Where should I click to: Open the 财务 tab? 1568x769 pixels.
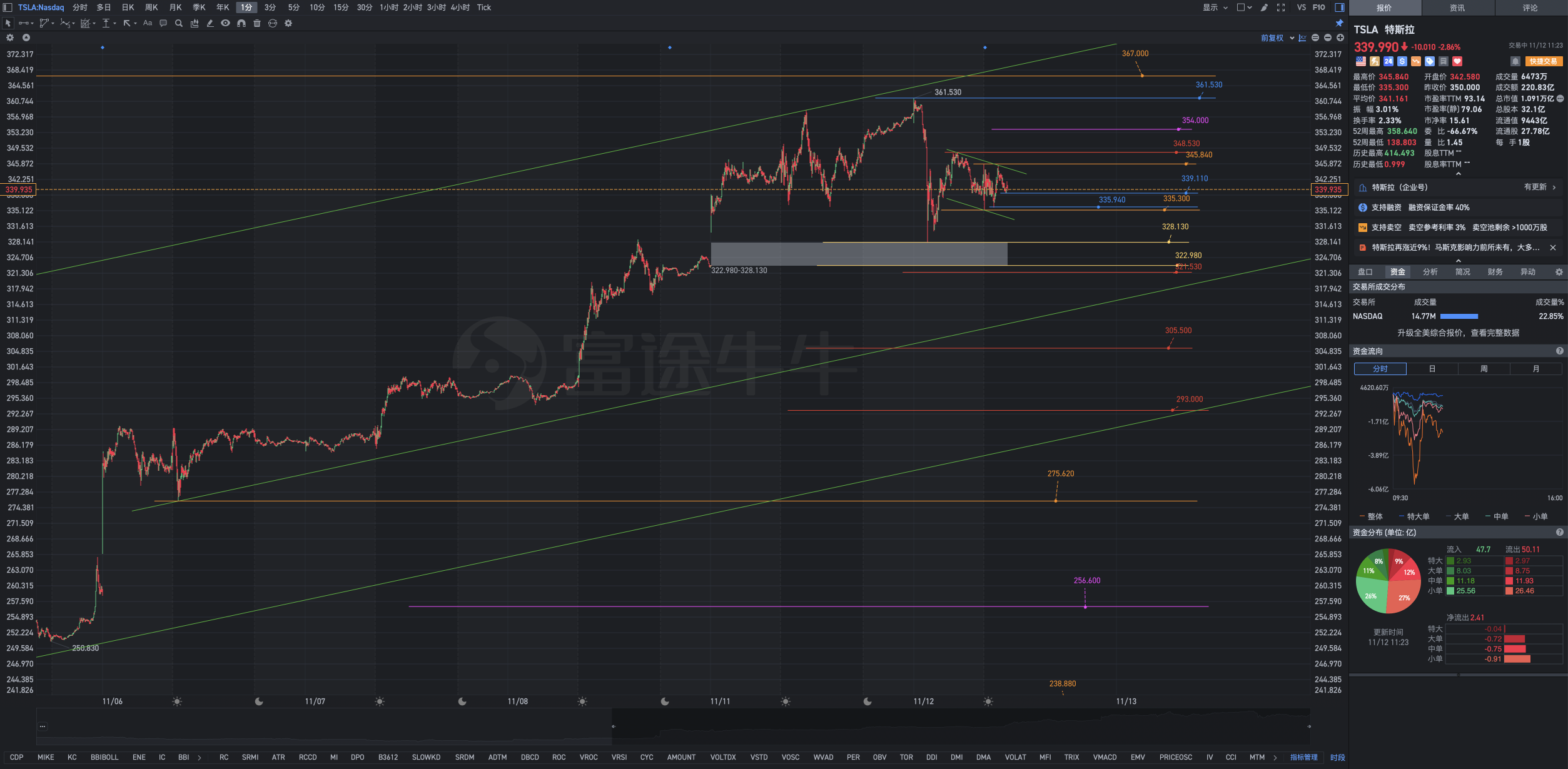[1495, 272]
